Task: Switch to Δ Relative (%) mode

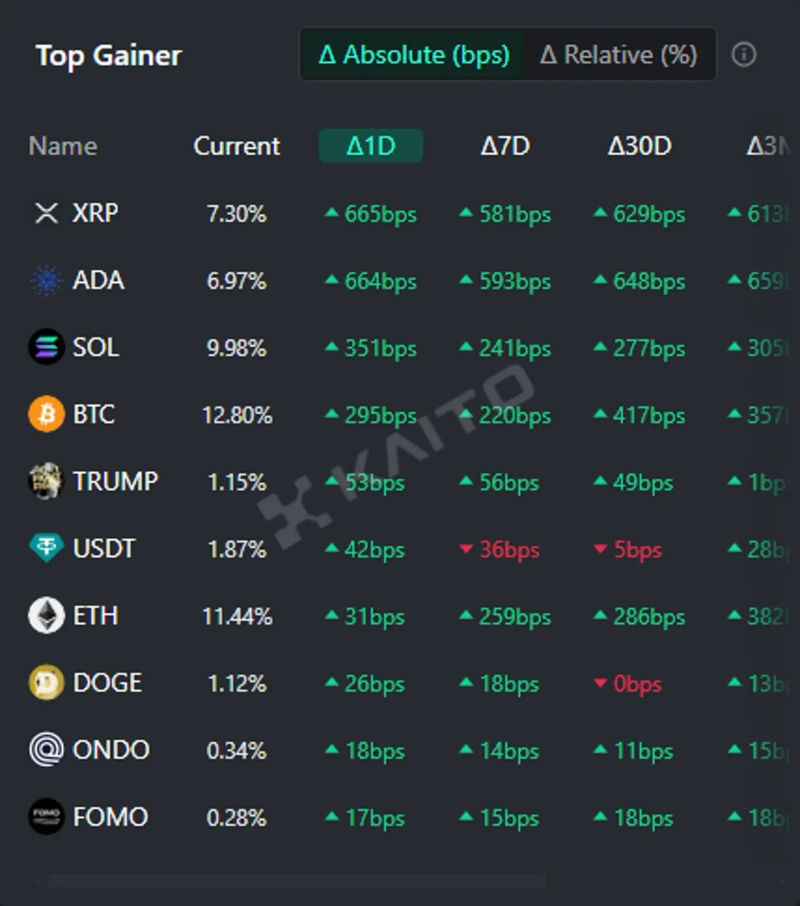Action: (618, 55)
